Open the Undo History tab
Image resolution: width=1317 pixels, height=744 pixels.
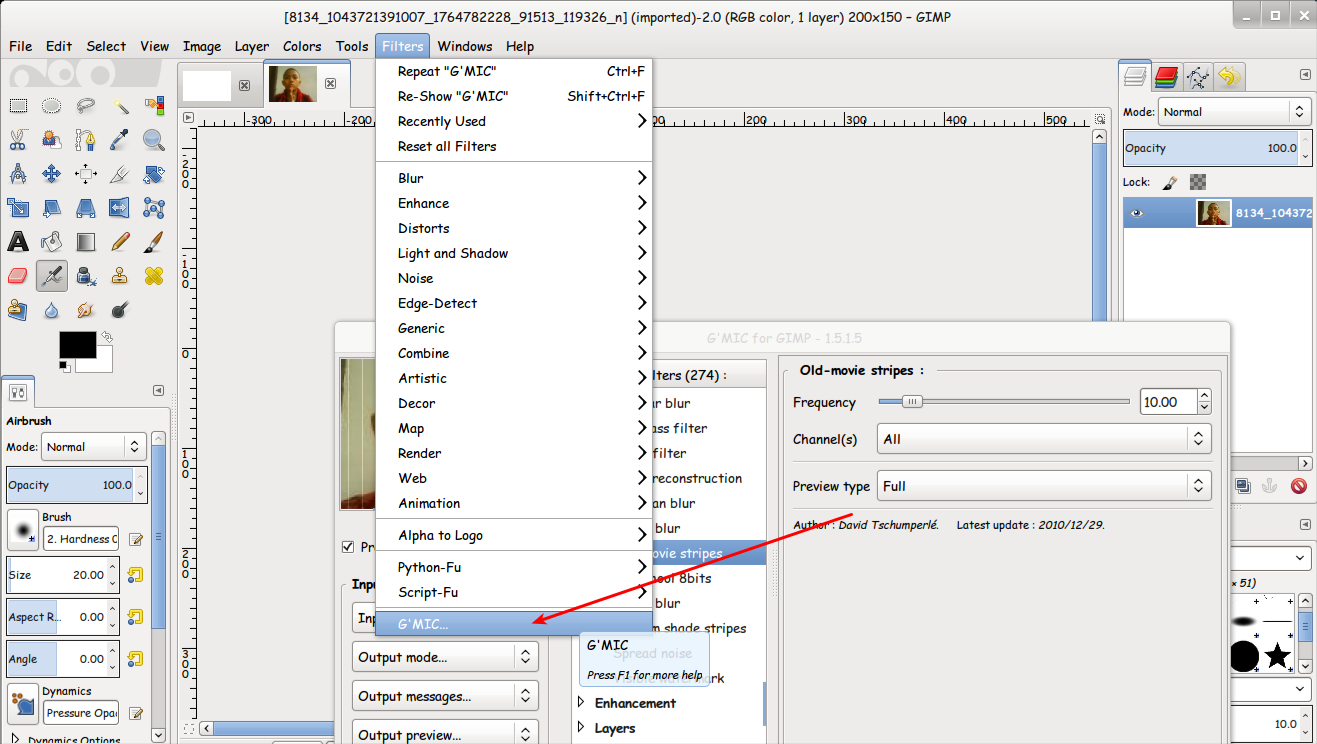pyautogui.click(x=1229, y=76)
